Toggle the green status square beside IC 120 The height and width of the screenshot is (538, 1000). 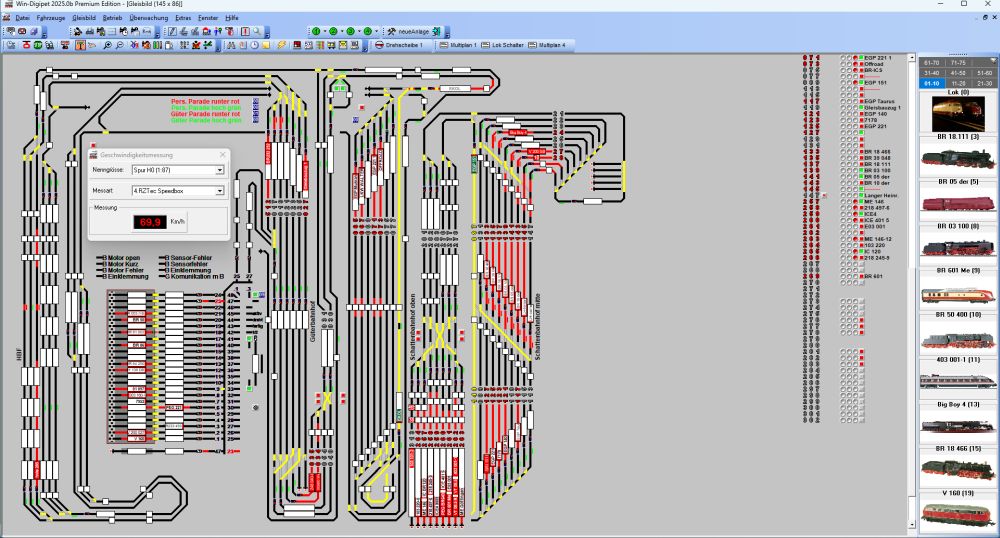[860, 251]
